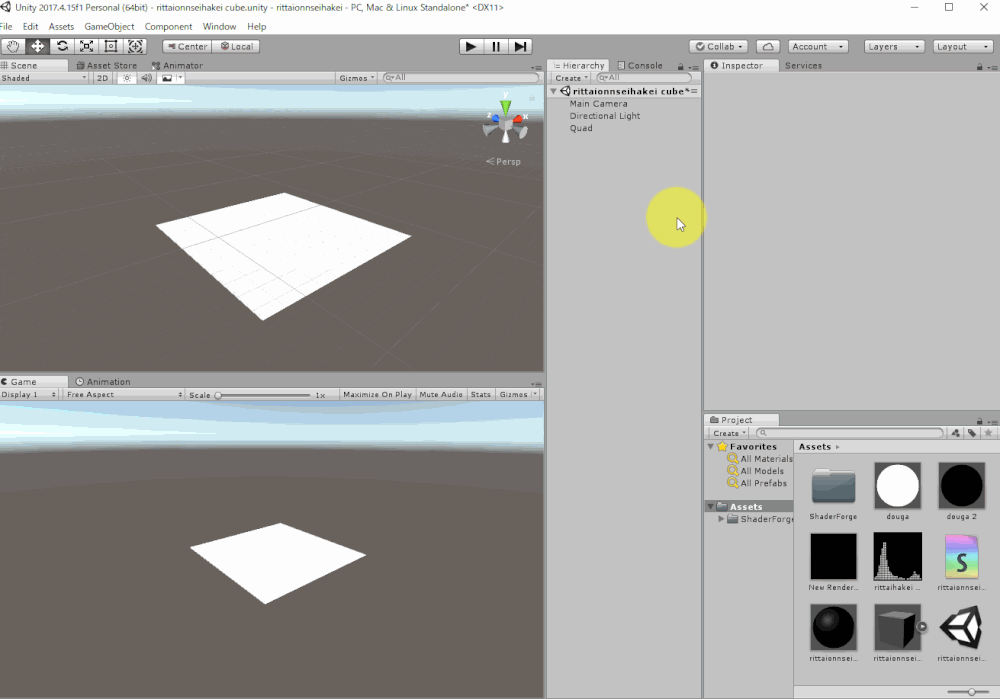Adjust the Game view Scale slider
The height and width of the screenshot is (699, 1000).
(263, 395)
